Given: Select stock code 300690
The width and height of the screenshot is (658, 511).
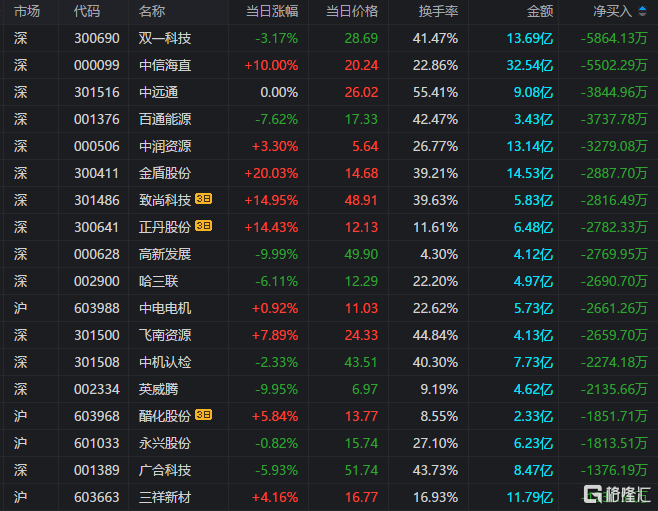Looking at the screenshot, I should 97,39.
